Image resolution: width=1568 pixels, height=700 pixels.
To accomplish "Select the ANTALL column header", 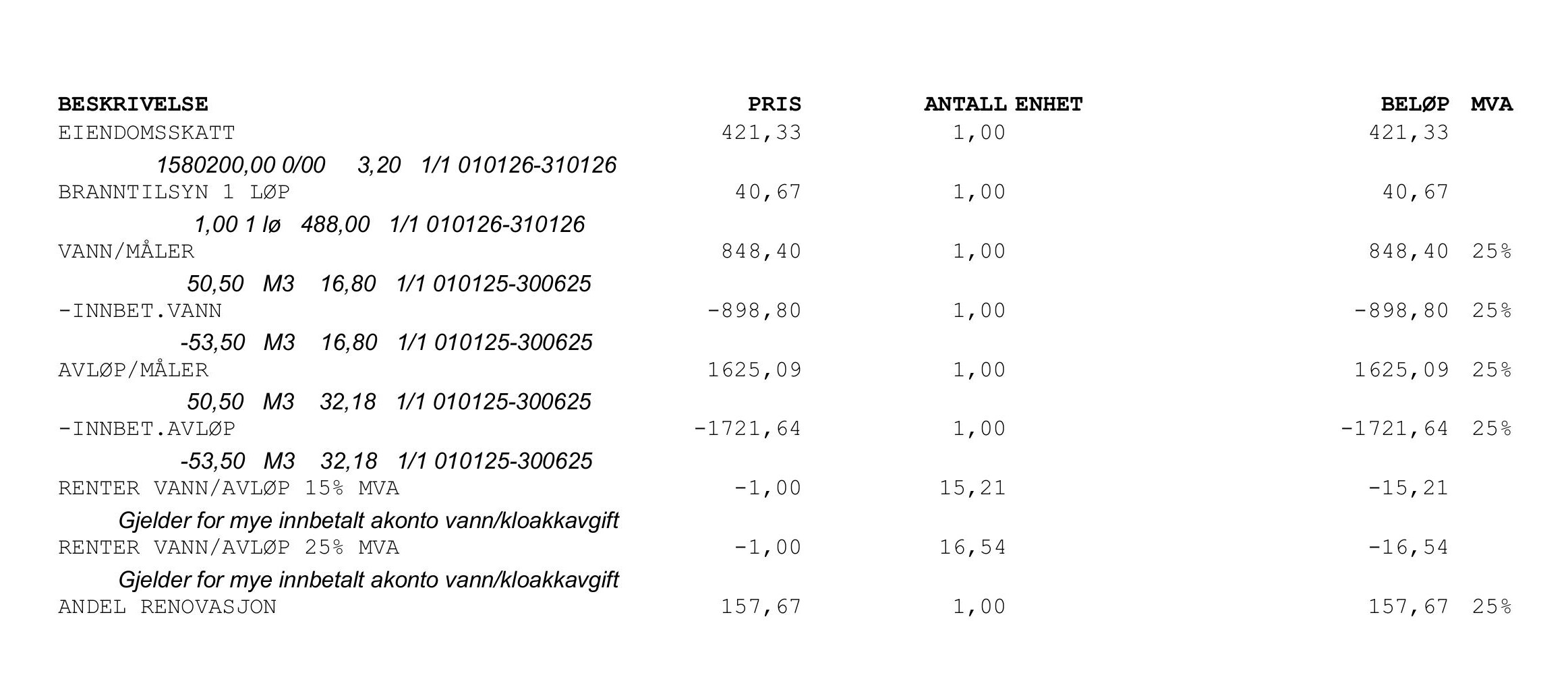I will coord(965,105).
